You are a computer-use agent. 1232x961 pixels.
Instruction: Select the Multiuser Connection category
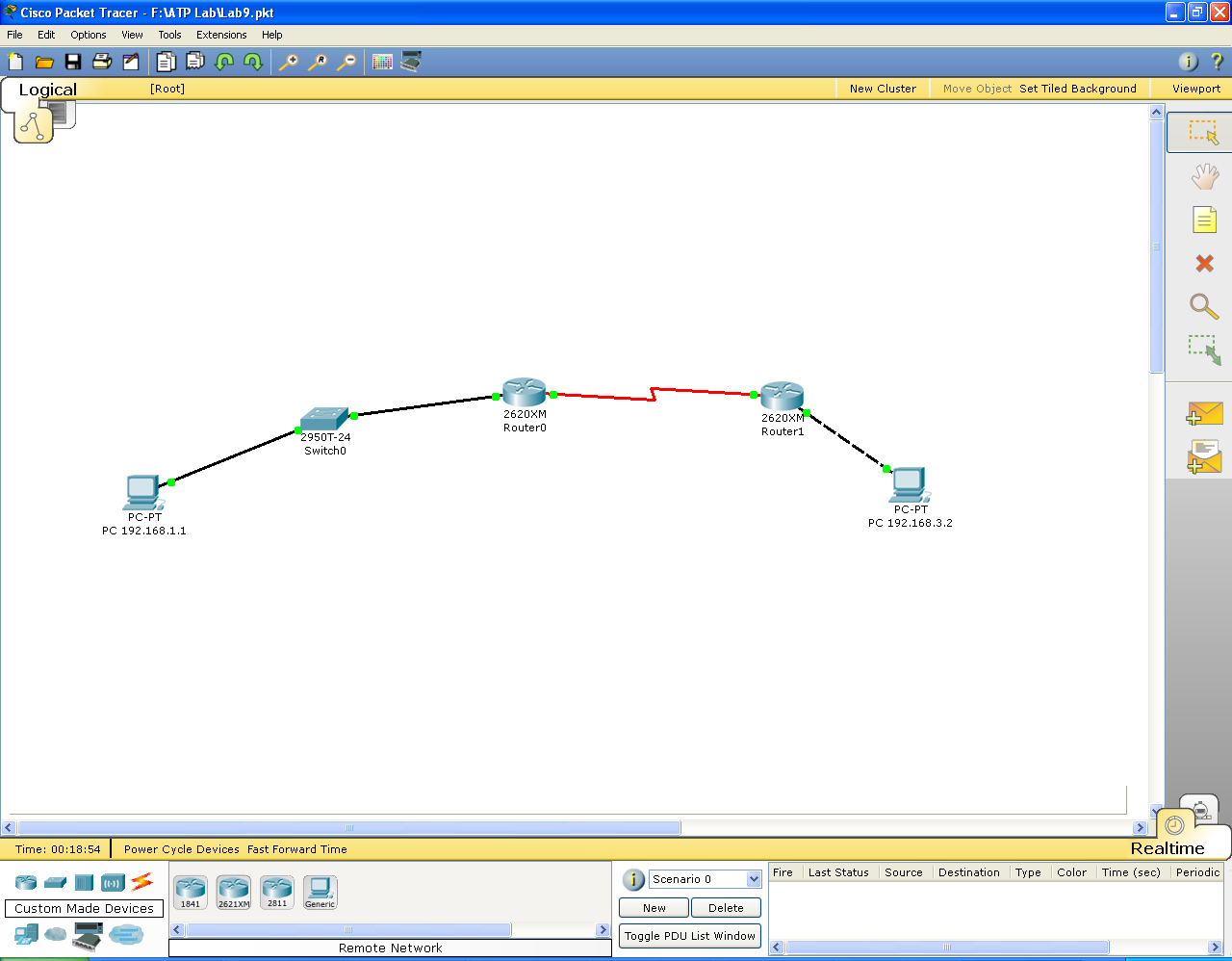point(126,933)
